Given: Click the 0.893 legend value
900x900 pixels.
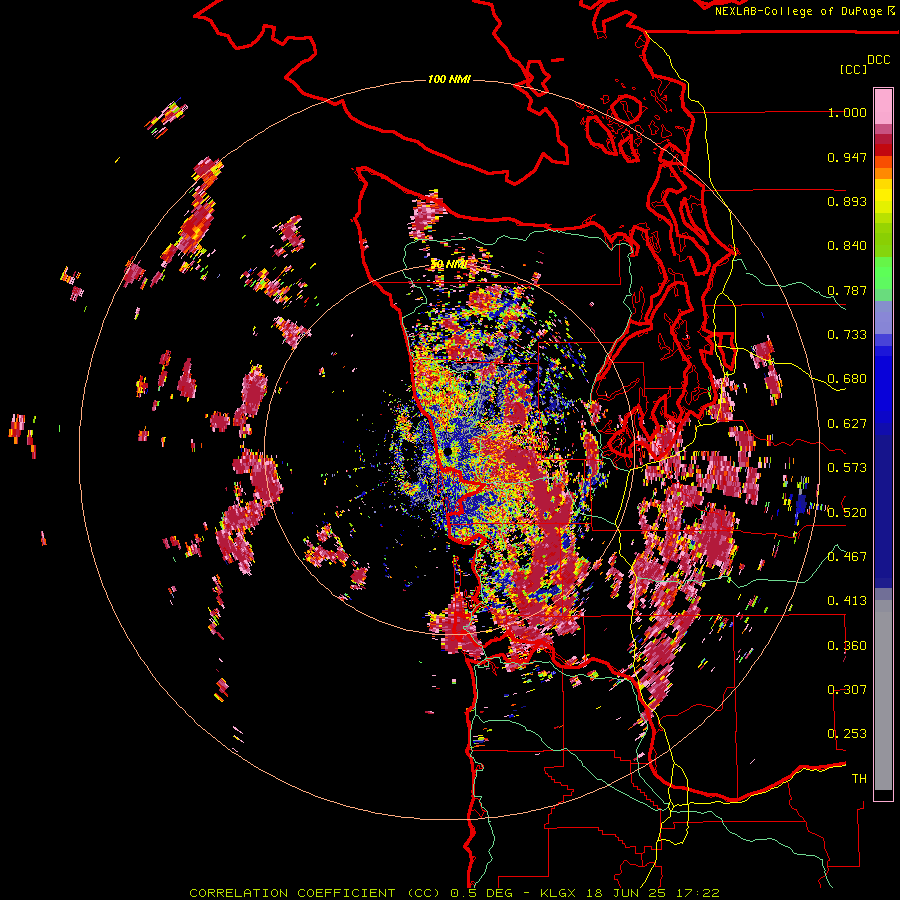Looking at the screenshot, I should click(847, 201).
